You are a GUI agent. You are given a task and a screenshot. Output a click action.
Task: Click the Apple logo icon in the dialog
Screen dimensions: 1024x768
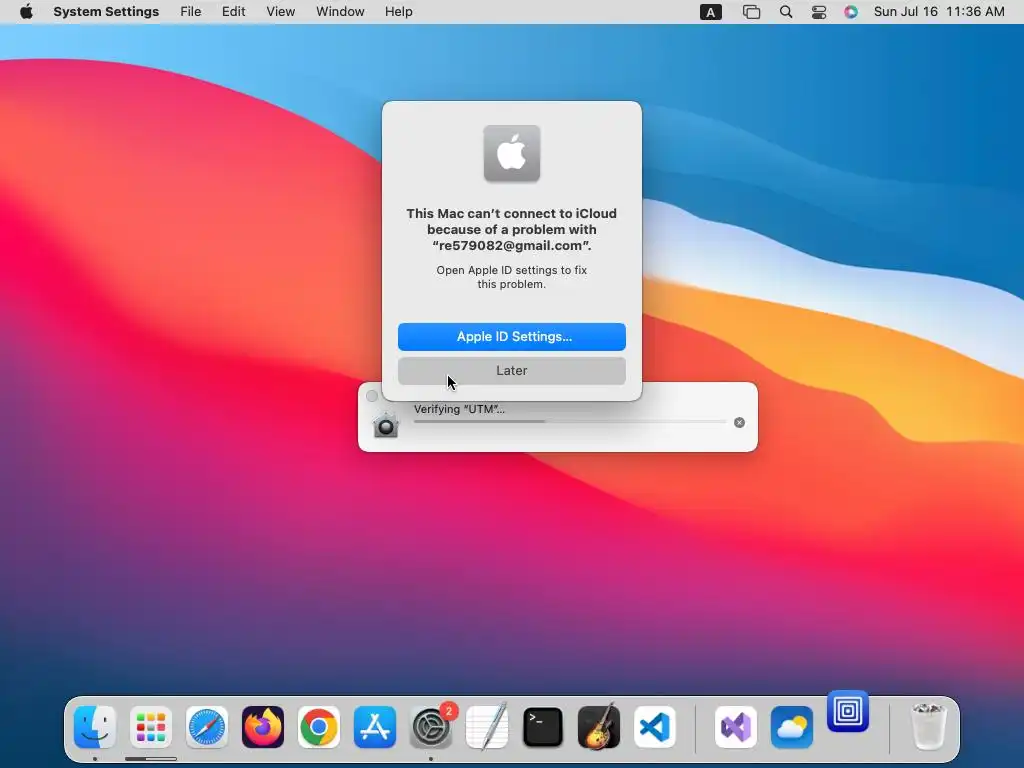(511, 153)
